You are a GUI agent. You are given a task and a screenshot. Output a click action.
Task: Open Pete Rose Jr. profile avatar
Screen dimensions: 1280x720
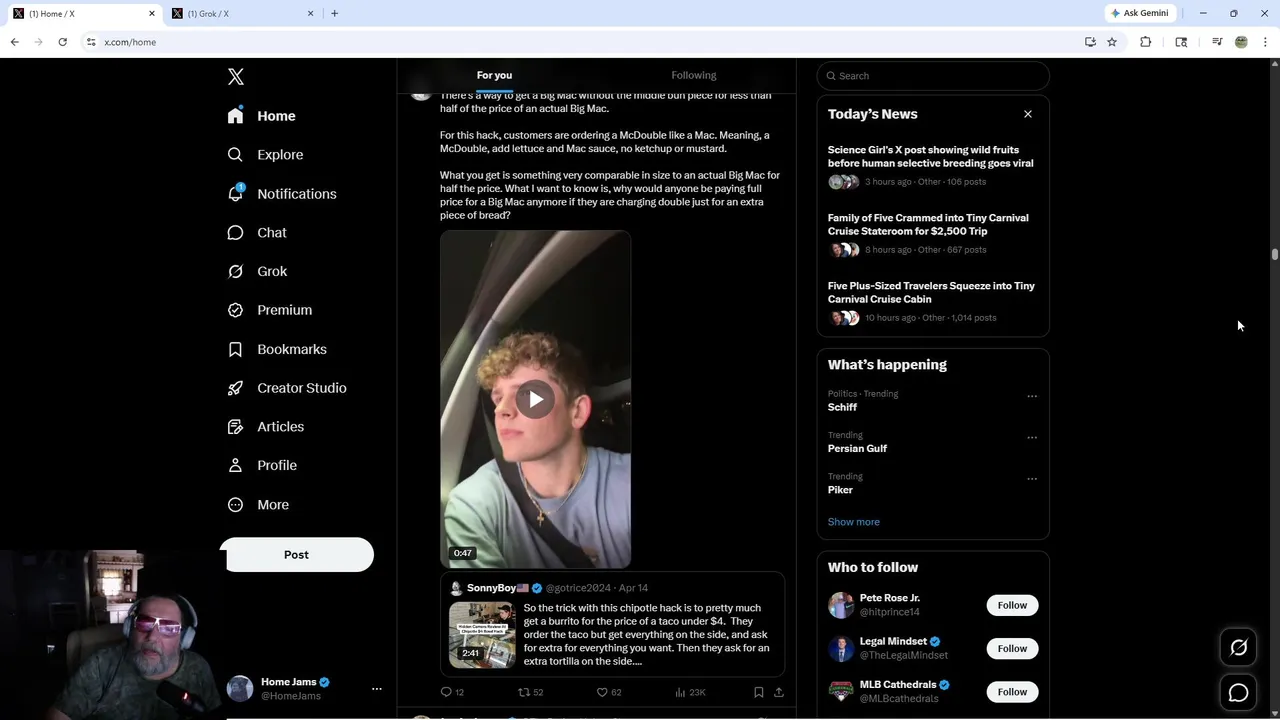click(841, 605)
